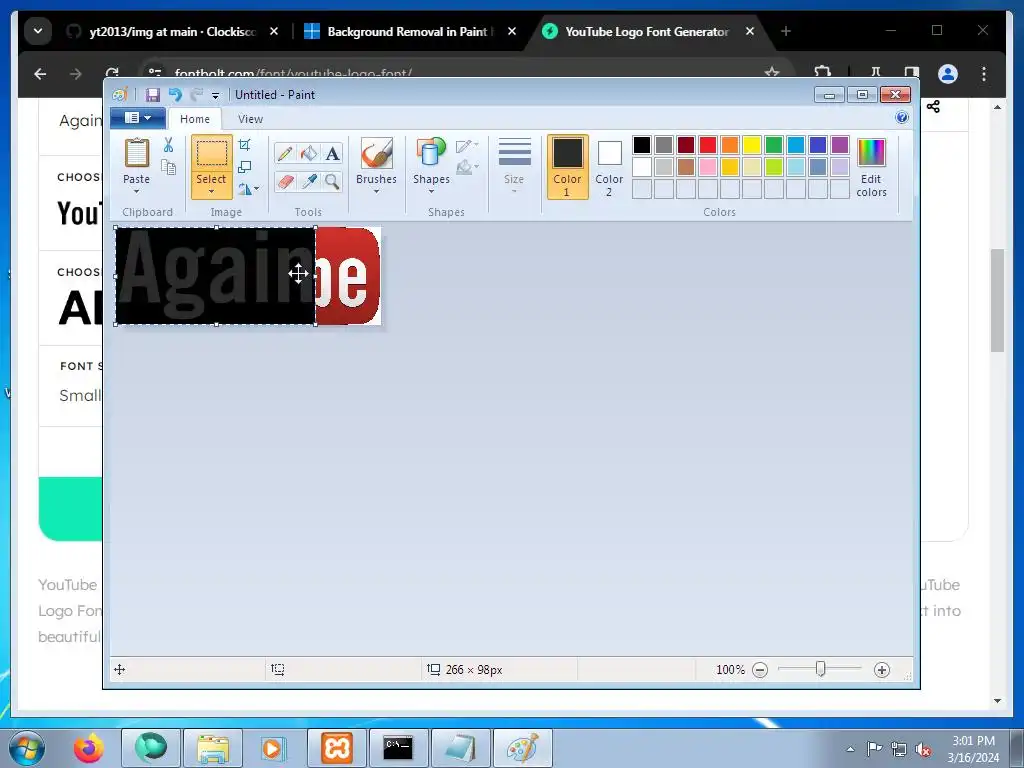Click the Copy icon in Clipboard group
The image size is (1024, 768).
tap(168, 167)
